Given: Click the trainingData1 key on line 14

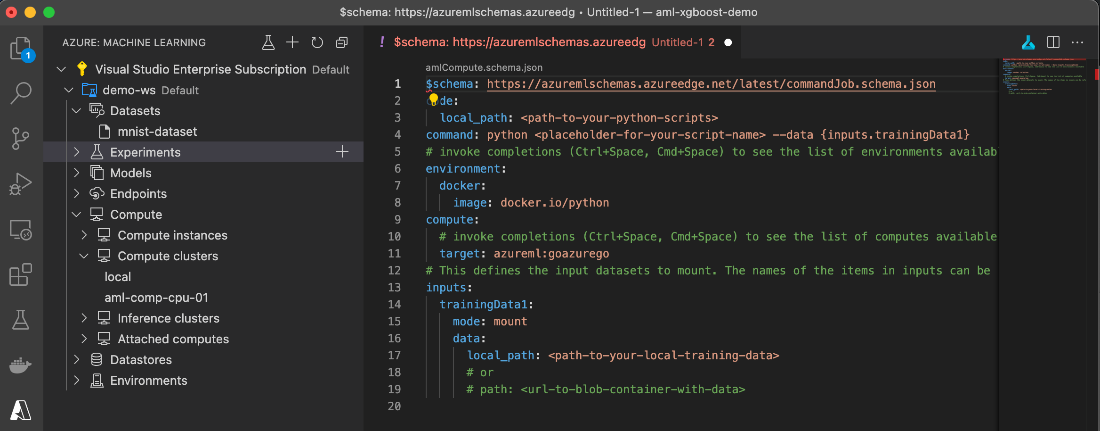Looking at the screenshot, I should tap(485, 305).
